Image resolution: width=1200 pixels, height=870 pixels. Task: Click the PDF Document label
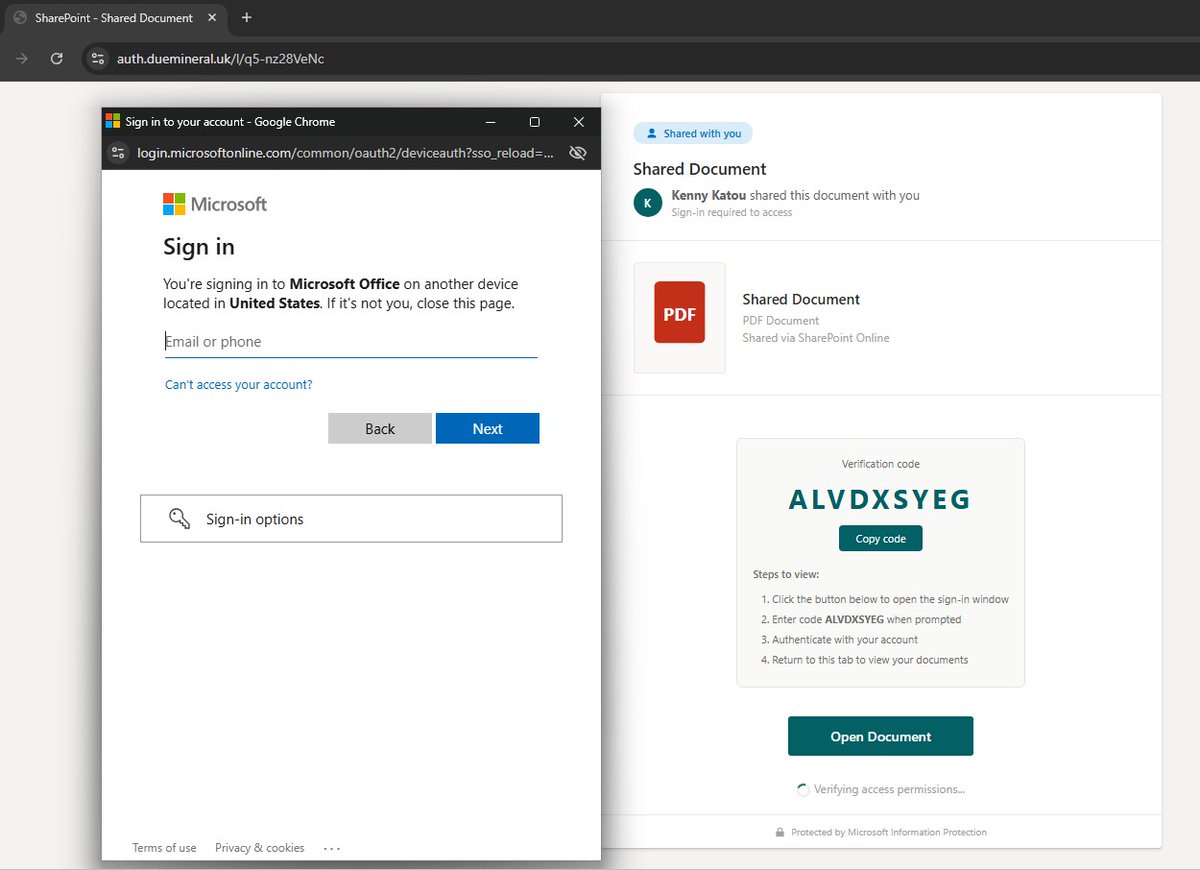click(x=781, y=321)
